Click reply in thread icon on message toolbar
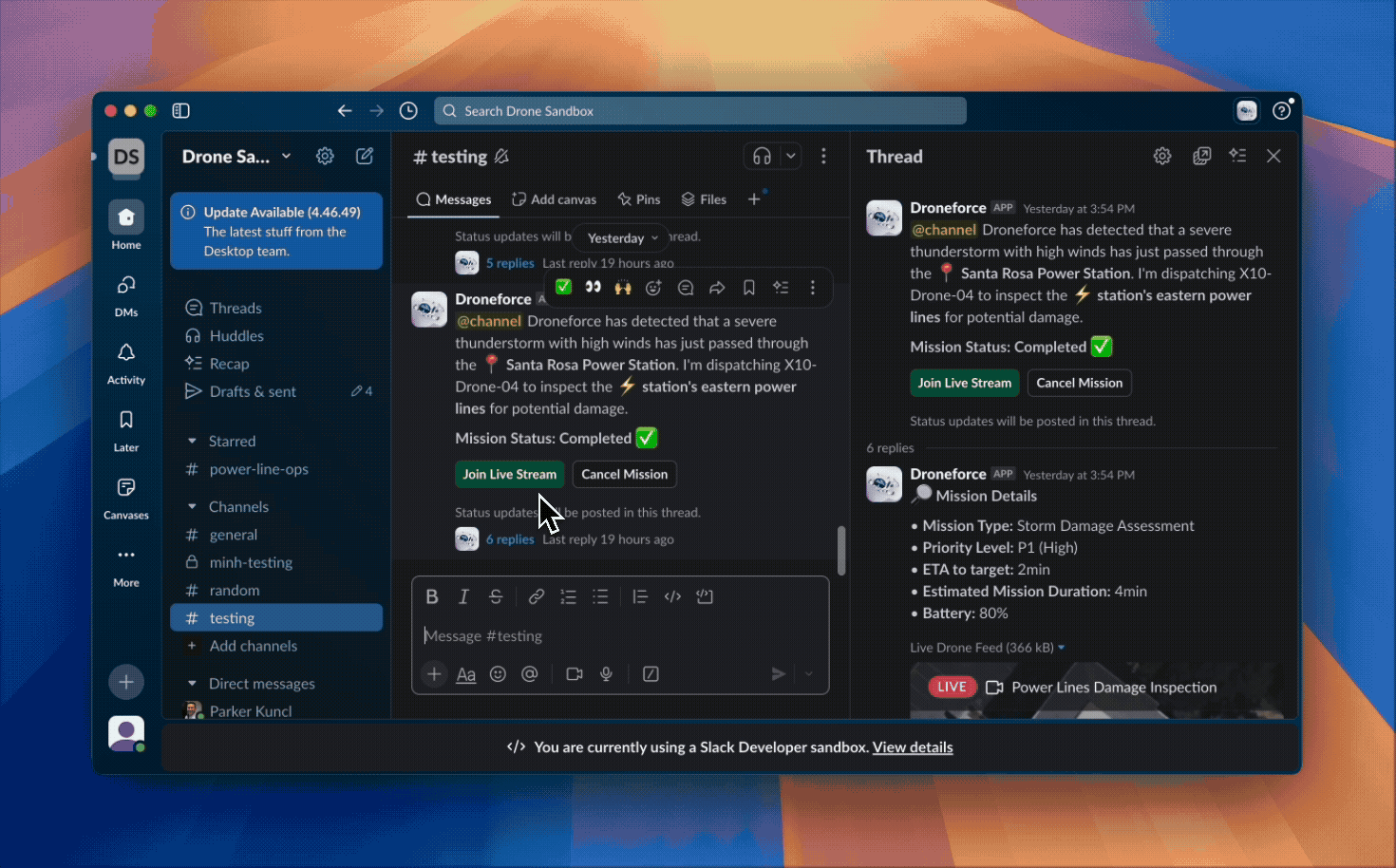1396x868 pixels. click(x=686, y=287)
